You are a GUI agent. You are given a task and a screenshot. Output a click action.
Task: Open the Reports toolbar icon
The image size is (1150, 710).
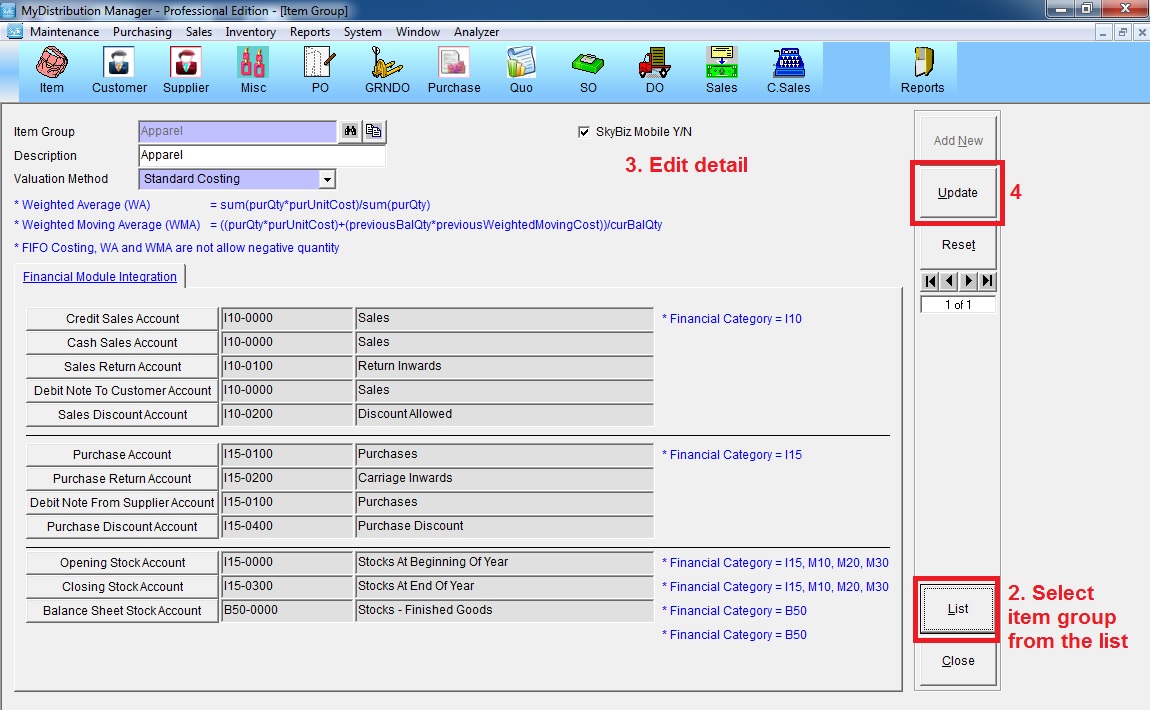tap(922, 70)
